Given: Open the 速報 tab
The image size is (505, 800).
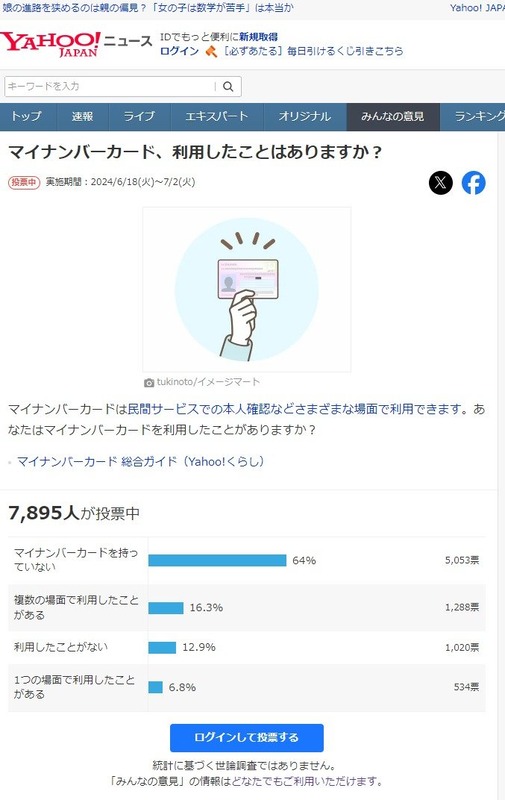Looking at the screenshot, I should 83,116.
